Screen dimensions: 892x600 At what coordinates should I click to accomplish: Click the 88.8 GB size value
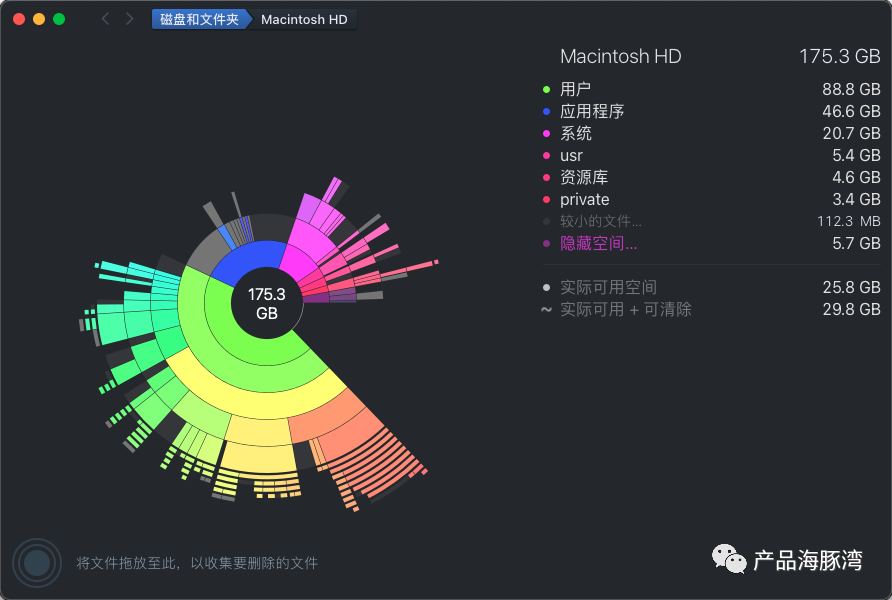[x=852, y=89]
